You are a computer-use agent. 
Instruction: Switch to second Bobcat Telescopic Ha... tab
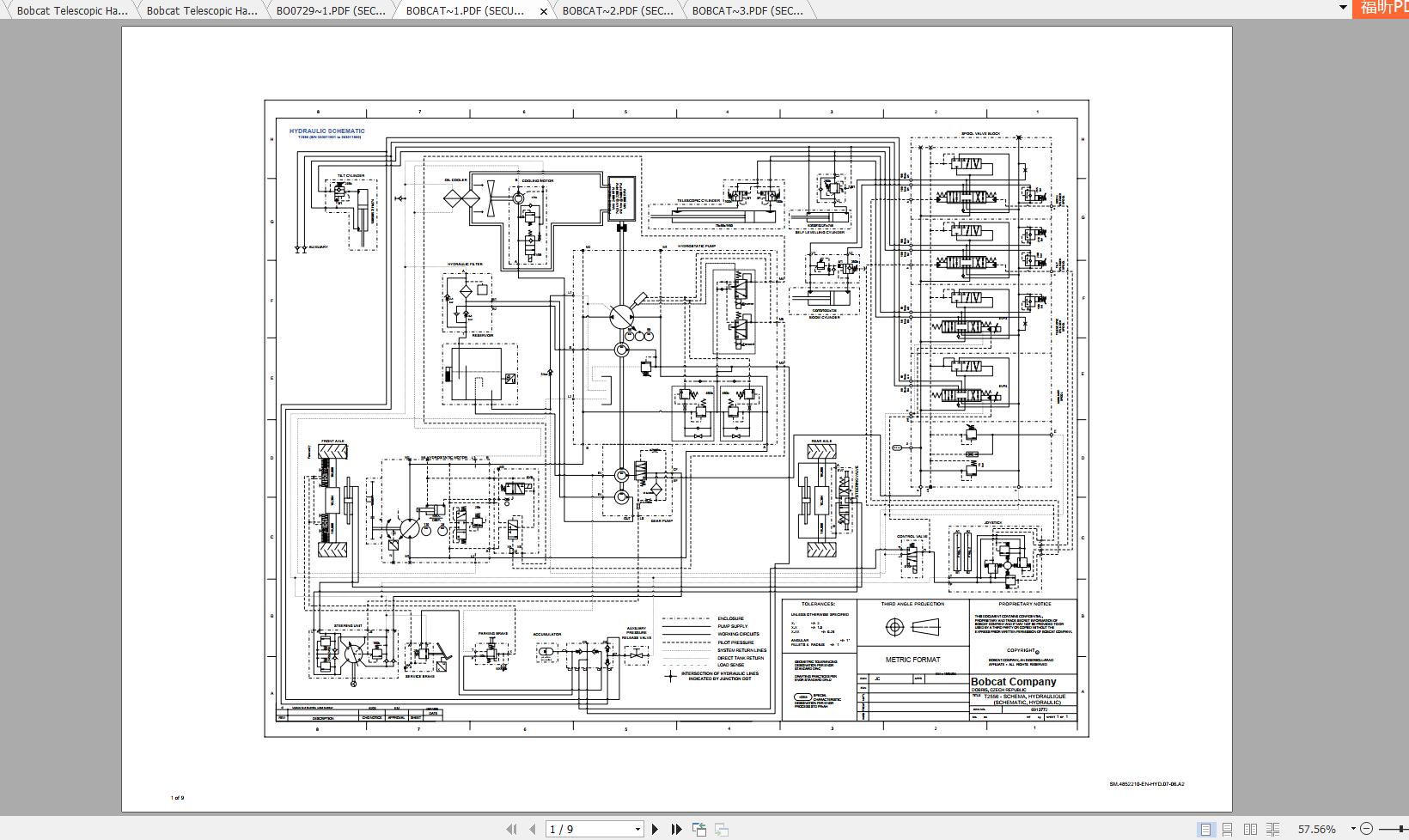pos(201,10)
